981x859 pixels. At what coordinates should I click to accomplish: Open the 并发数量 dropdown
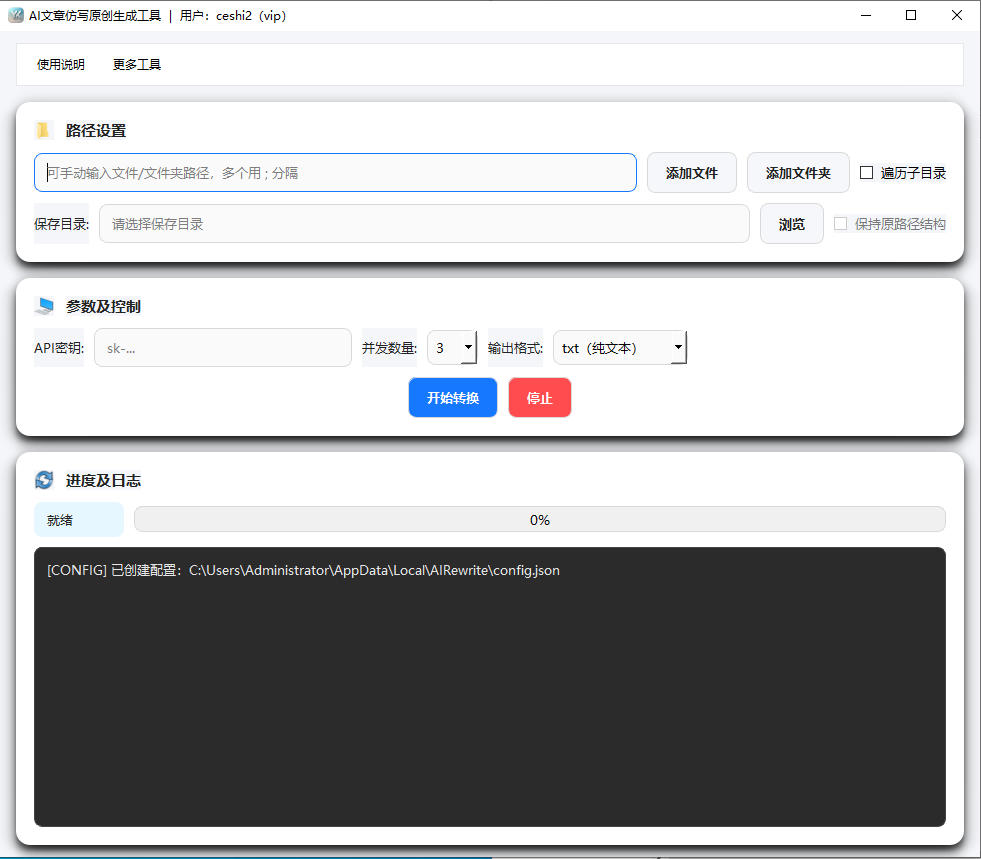pyautogui.click(x=452, y=347)
